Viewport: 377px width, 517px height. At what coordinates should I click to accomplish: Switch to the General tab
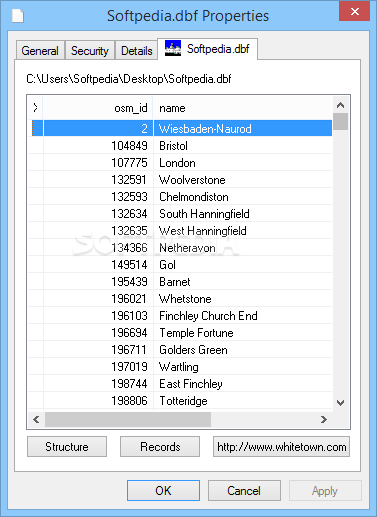tap(40, 51)
